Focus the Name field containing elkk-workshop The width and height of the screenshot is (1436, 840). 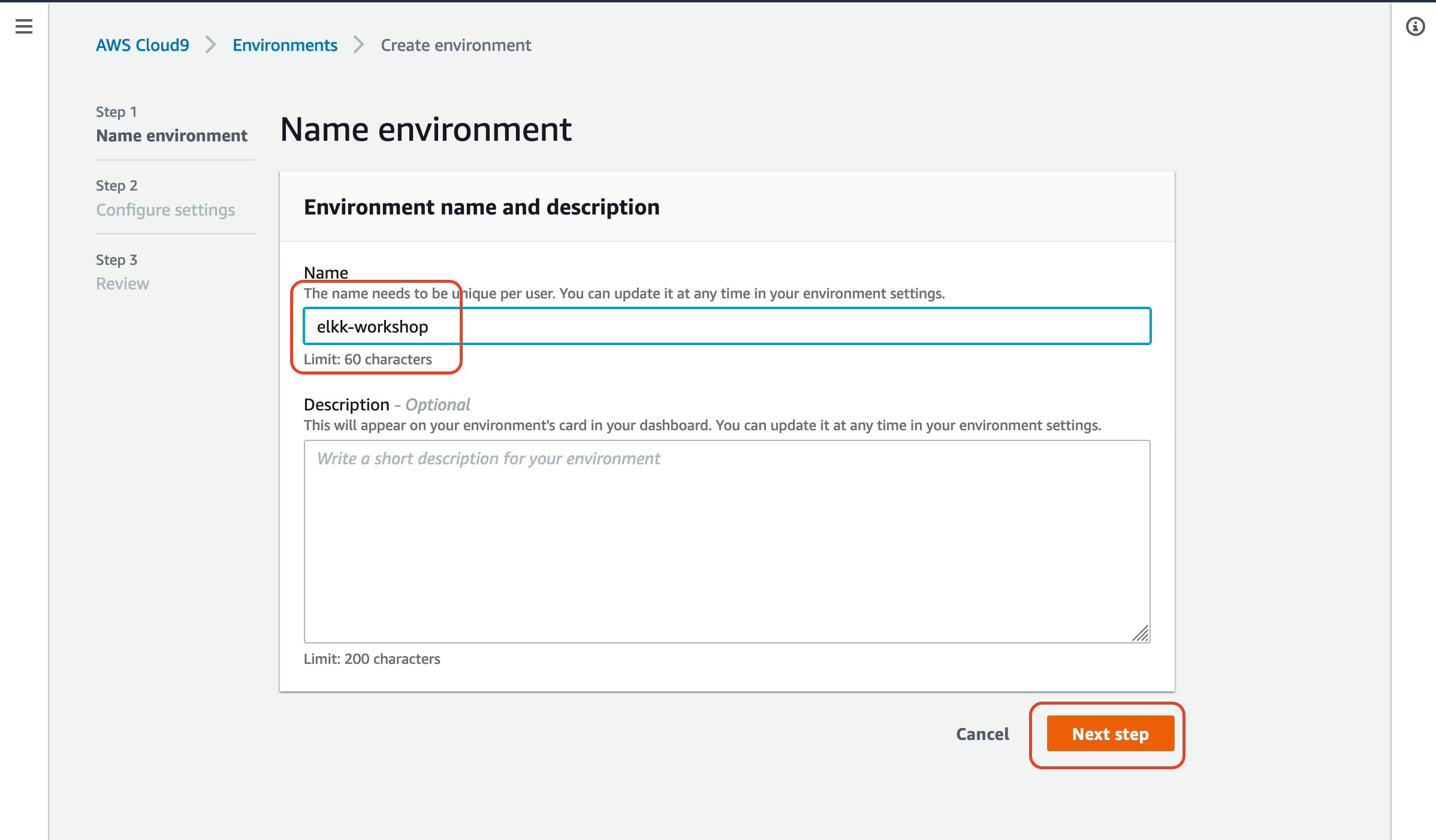727,326
